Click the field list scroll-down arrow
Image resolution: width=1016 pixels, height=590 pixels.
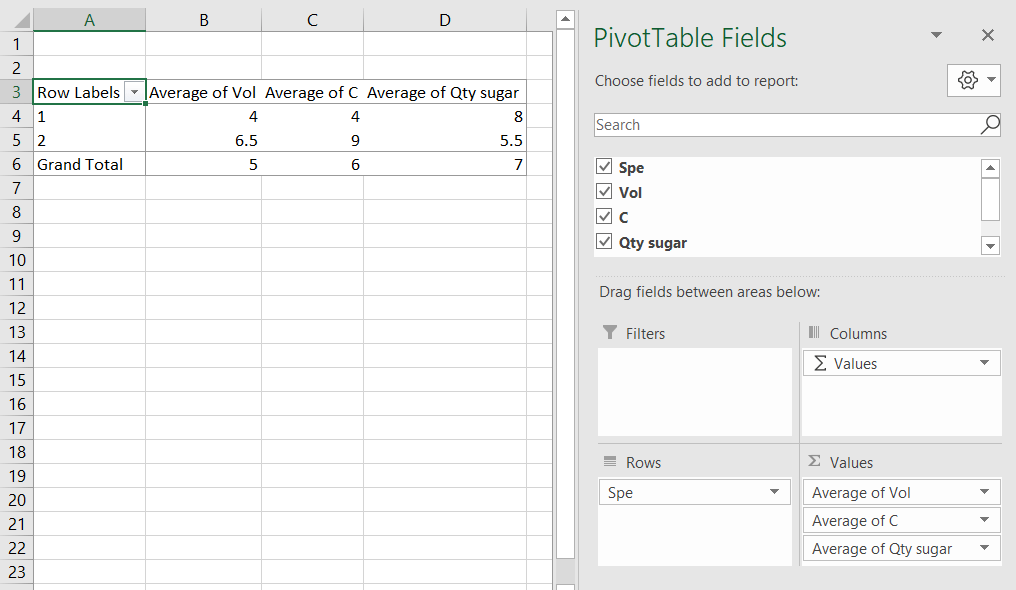[x=990, y=245]
